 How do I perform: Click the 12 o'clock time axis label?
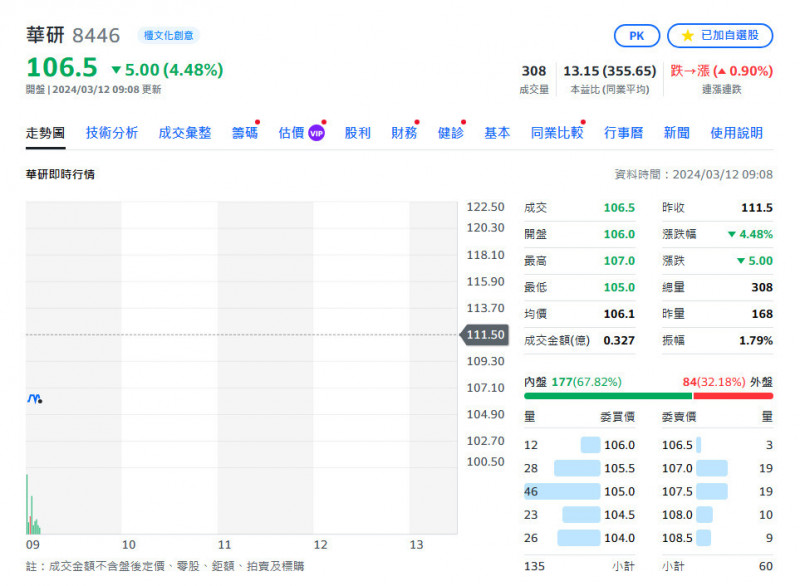tap(320, 545)
